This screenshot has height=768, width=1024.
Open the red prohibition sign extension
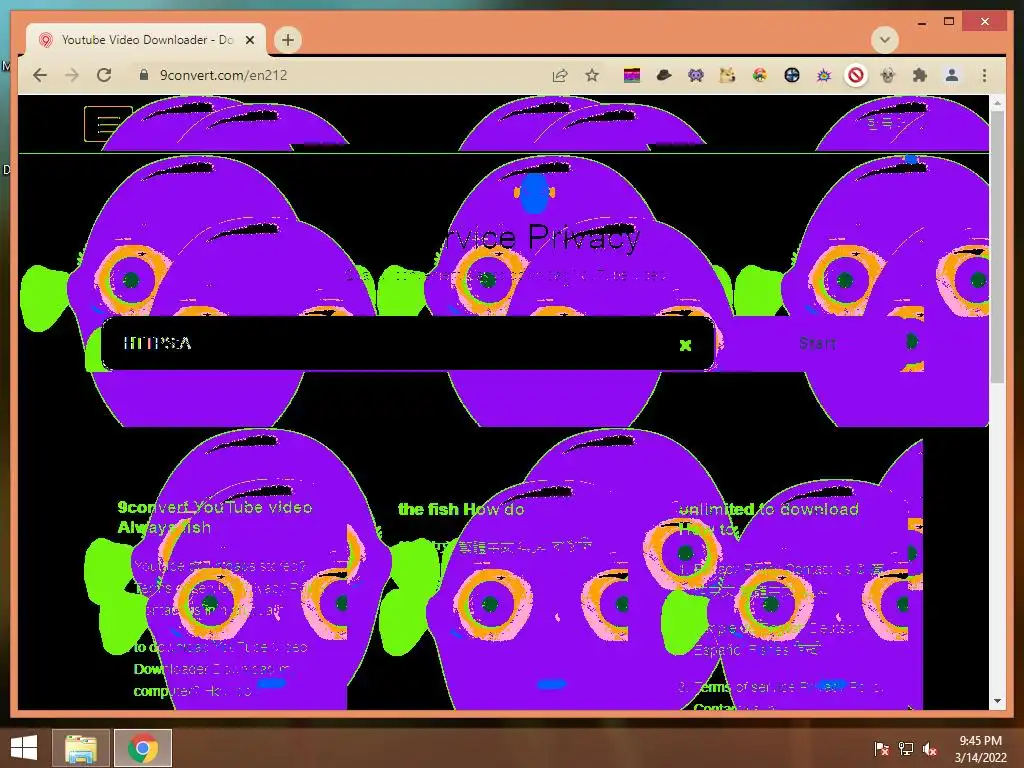point(856,76)
